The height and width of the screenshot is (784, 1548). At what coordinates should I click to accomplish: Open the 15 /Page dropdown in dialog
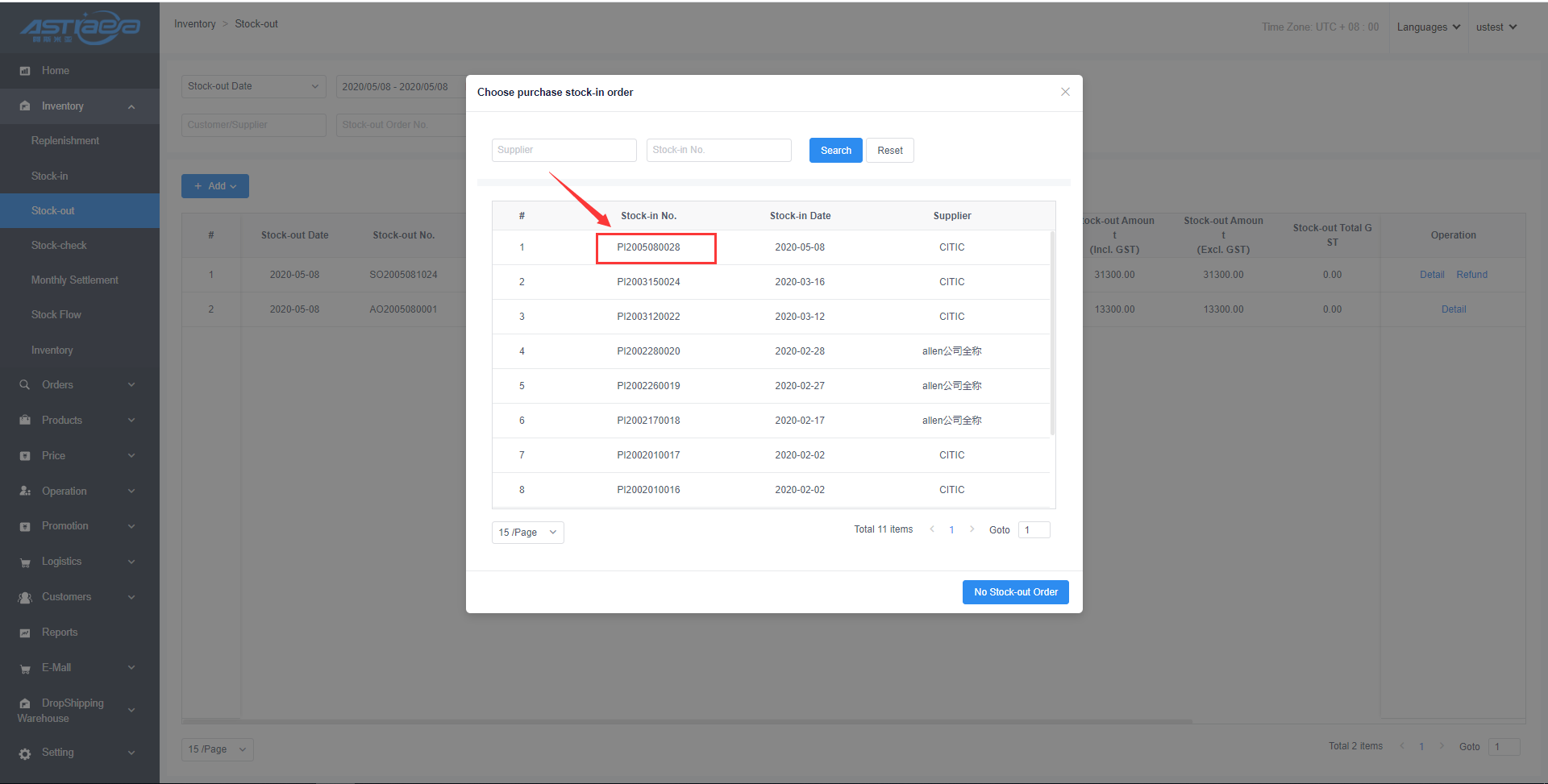click(527, 533)
